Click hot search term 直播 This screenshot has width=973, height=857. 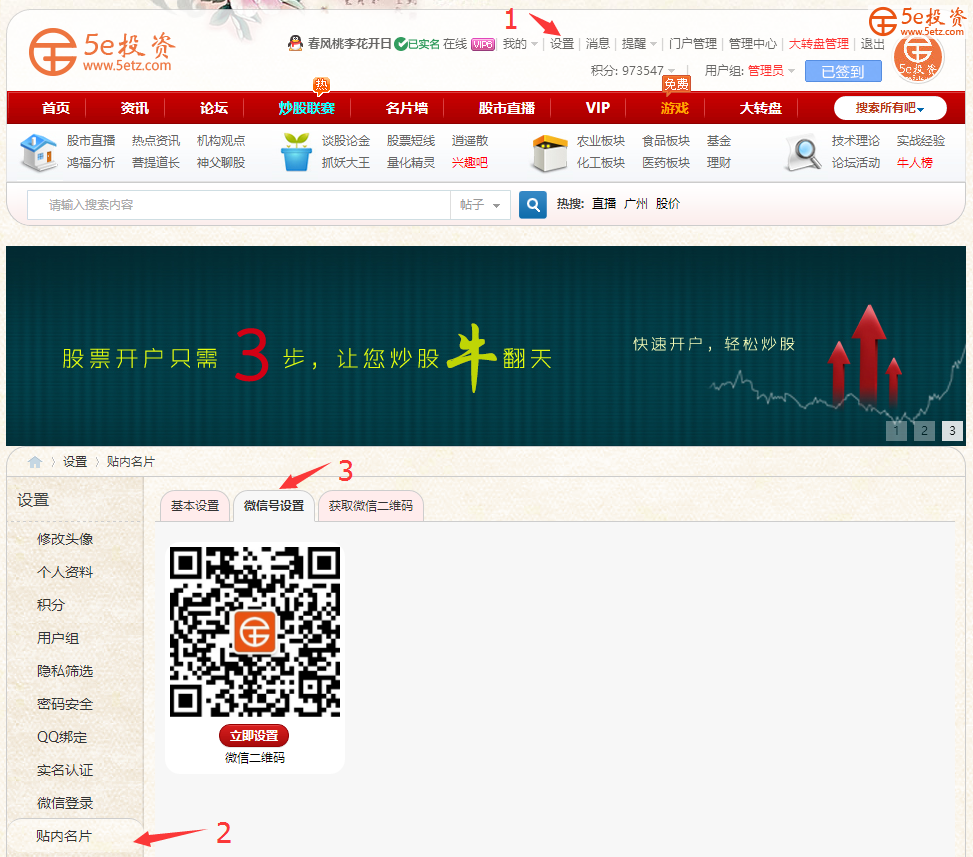[x=604, y=204]
